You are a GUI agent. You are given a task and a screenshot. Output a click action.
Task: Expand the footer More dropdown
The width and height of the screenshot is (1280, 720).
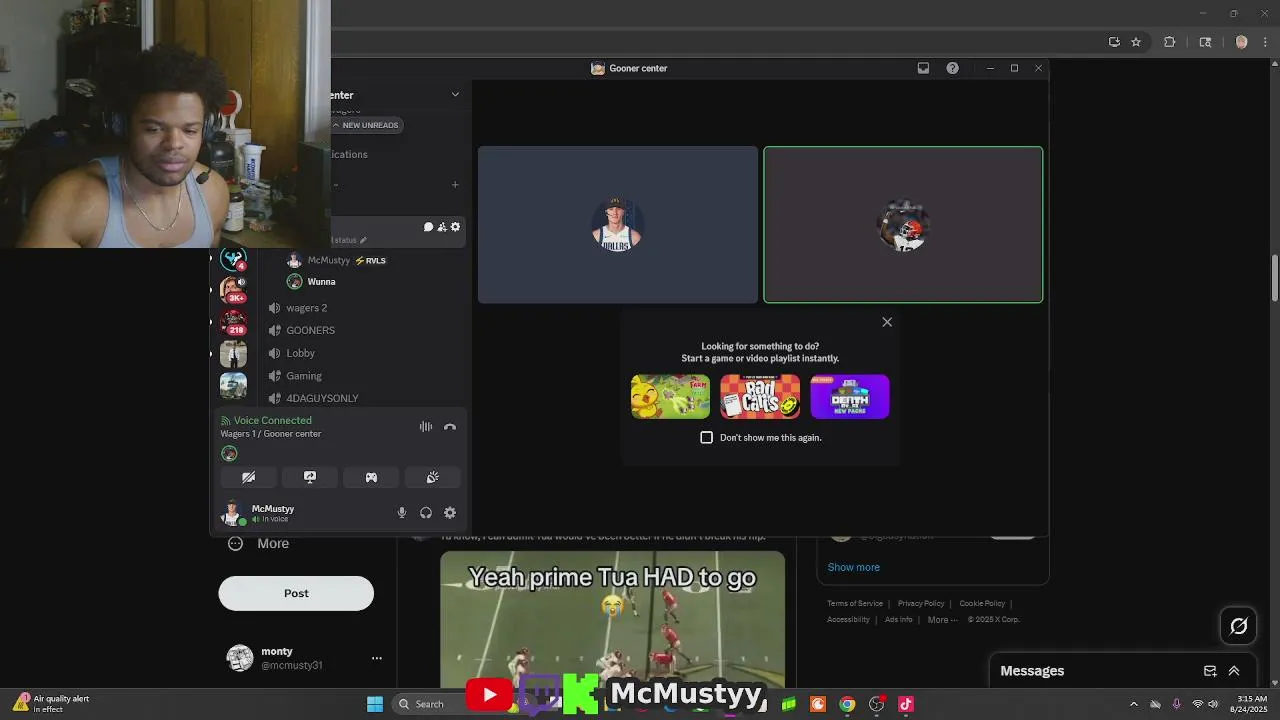click(x=941, y=620)
